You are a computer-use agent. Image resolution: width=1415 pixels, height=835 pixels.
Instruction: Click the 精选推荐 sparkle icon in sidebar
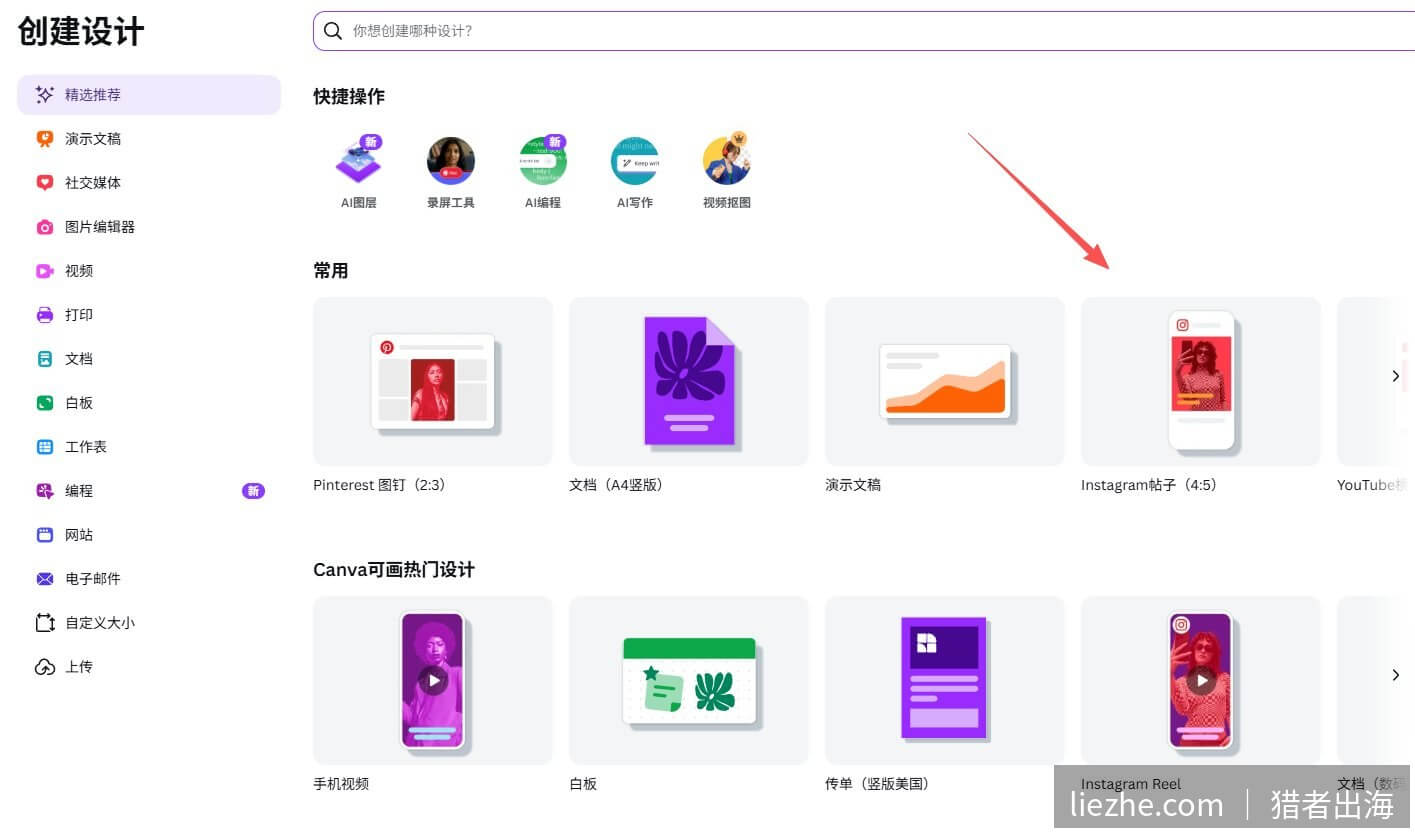[44, 95]
